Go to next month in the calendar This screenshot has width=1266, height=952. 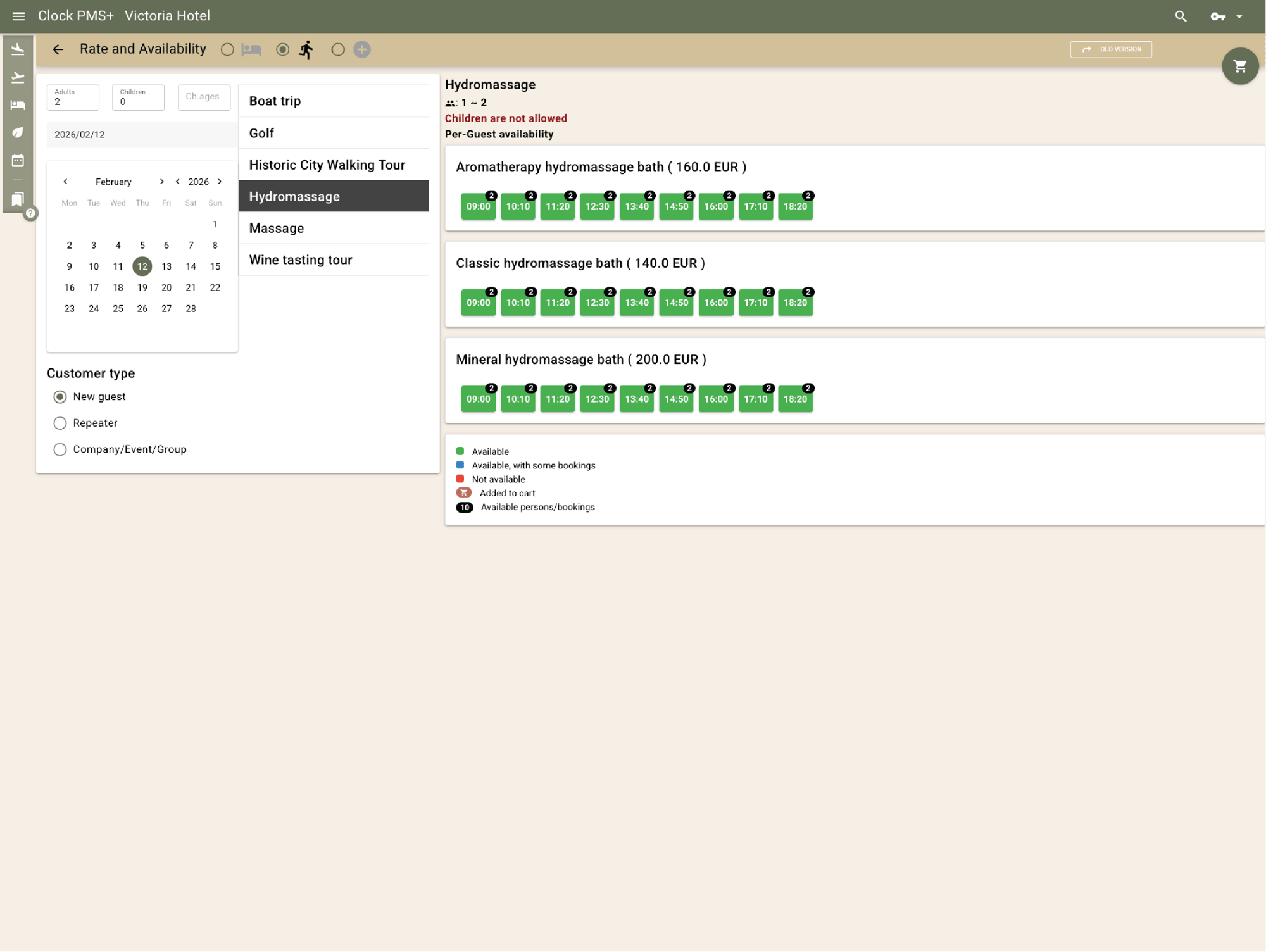point(161,182)
